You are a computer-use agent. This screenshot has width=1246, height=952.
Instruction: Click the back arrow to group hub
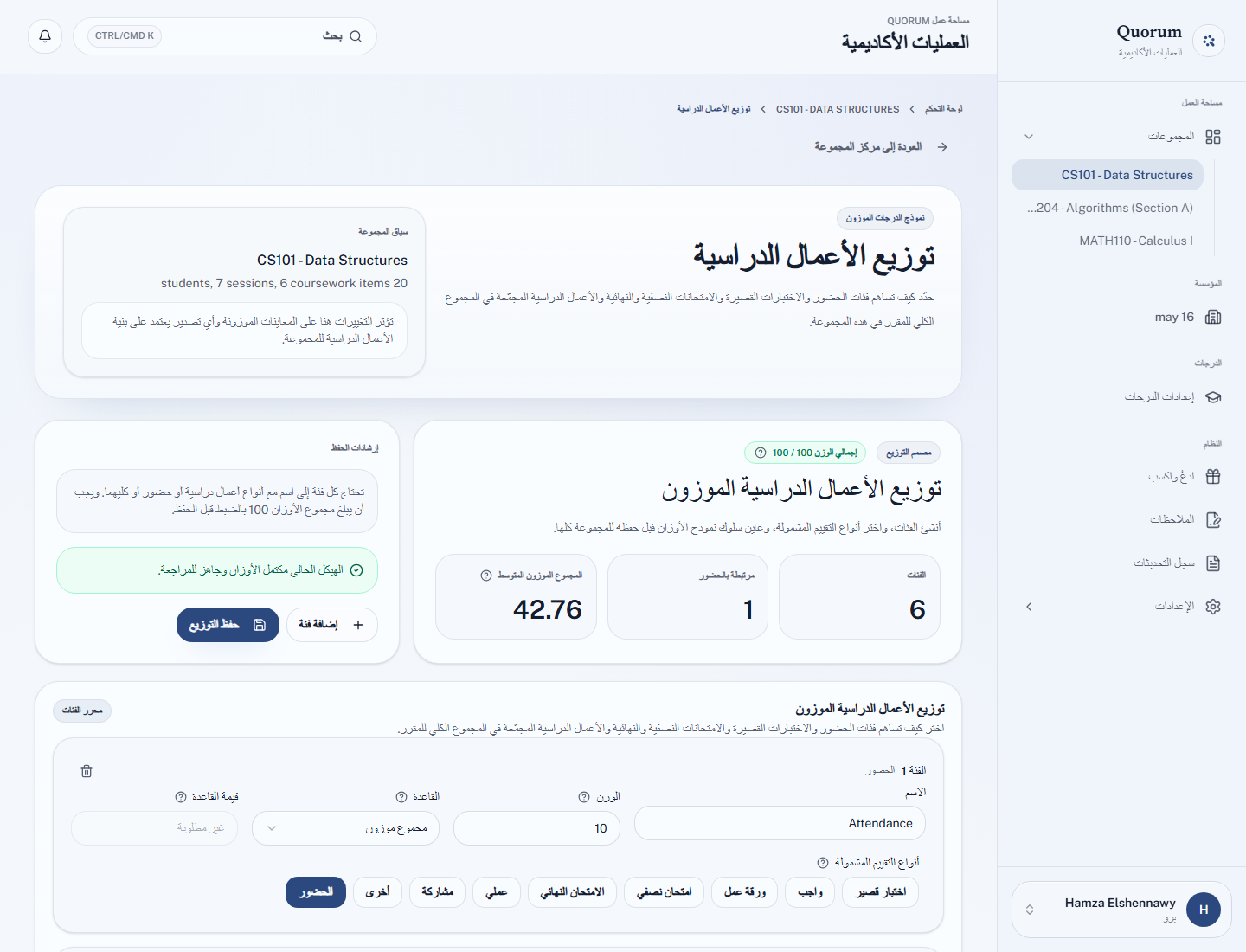point(942,147)
